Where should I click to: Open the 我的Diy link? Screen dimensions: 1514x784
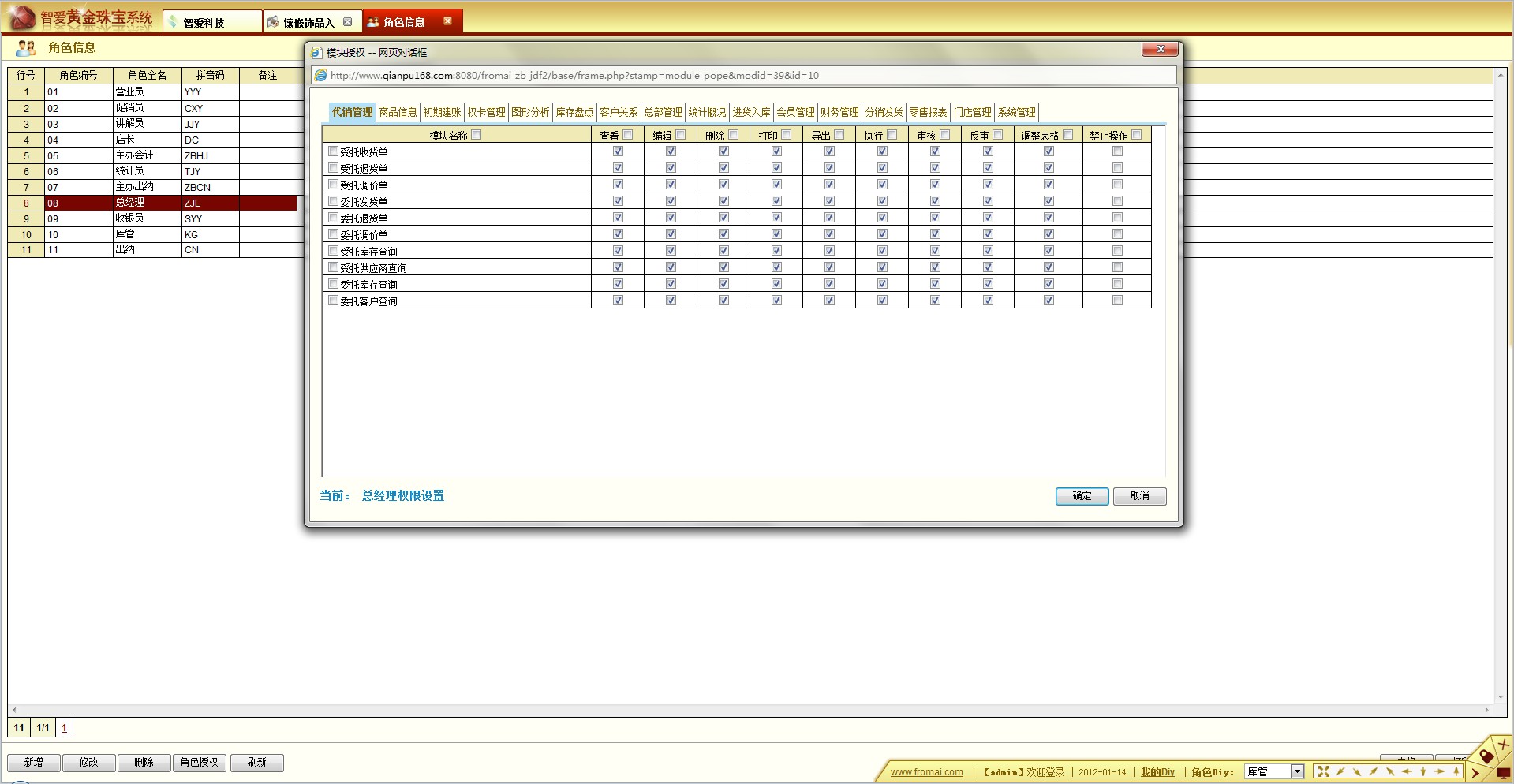point(1157,772)
